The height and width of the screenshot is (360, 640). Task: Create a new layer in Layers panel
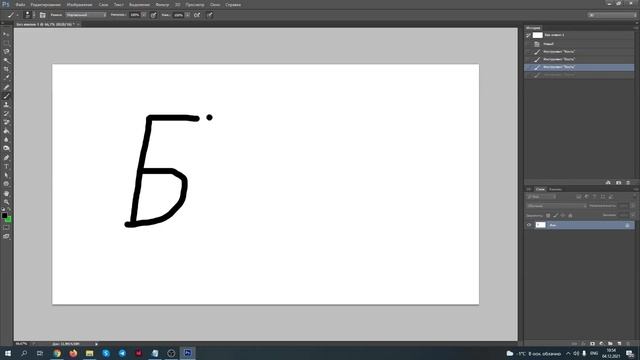619,344
